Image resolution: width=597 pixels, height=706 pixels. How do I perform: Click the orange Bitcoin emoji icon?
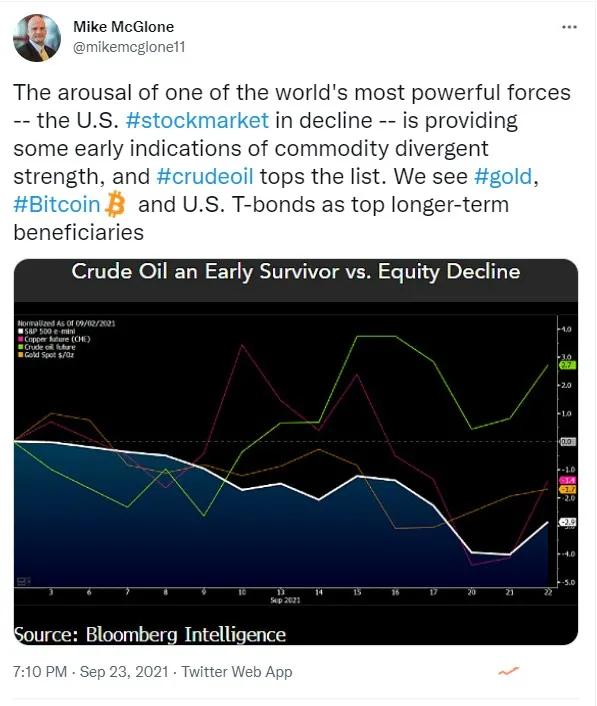(x=115, y=205)
